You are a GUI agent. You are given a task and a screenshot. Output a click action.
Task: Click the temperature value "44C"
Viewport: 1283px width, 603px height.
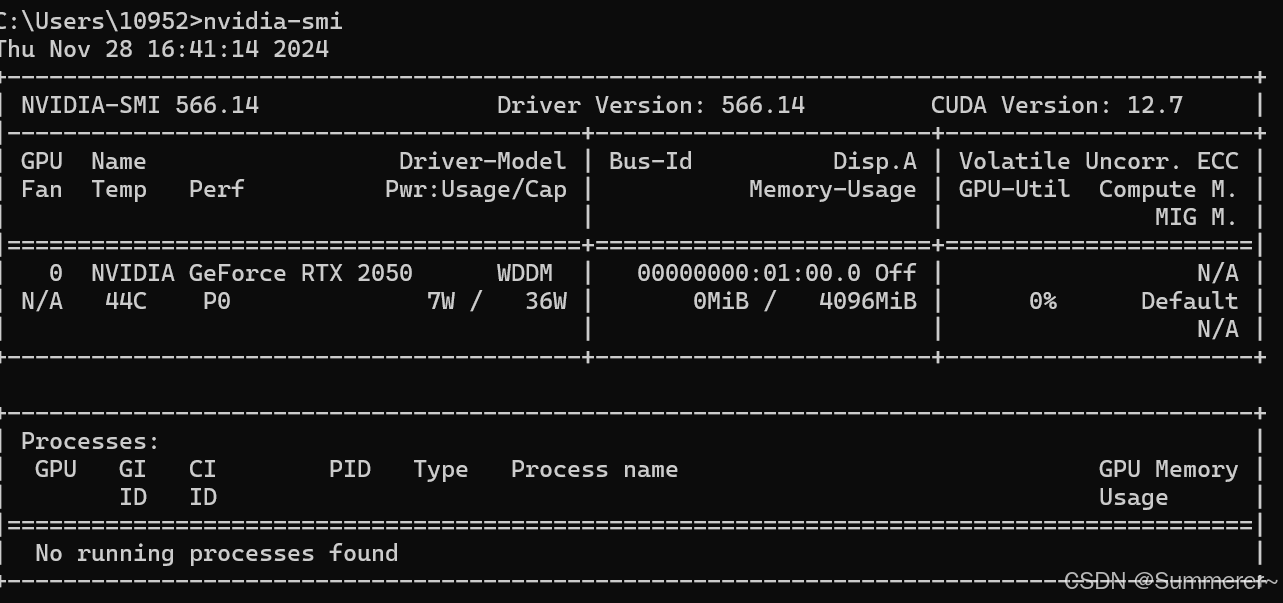pyautogui.click(x=126, y=301)
